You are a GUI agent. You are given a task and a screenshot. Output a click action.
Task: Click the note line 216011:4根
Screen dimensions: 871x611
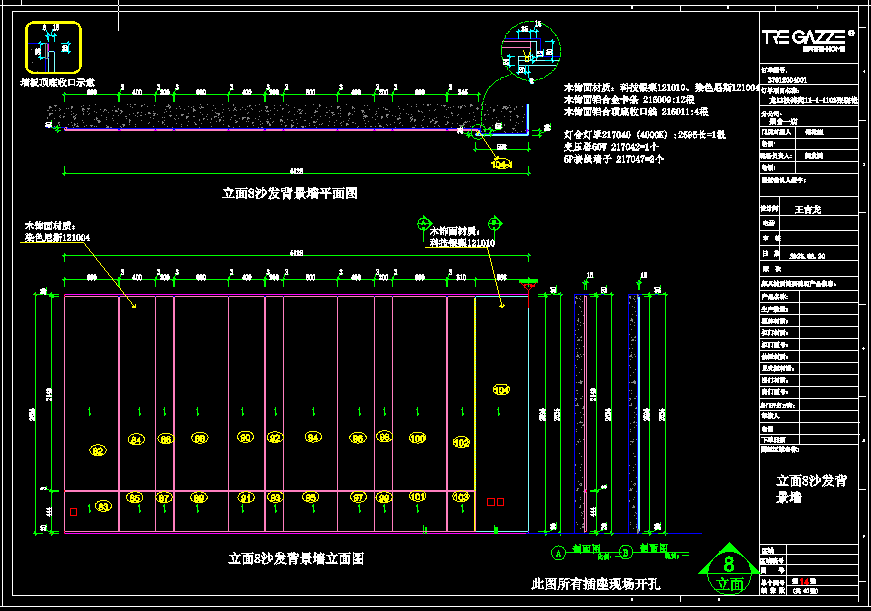point(636,112)
